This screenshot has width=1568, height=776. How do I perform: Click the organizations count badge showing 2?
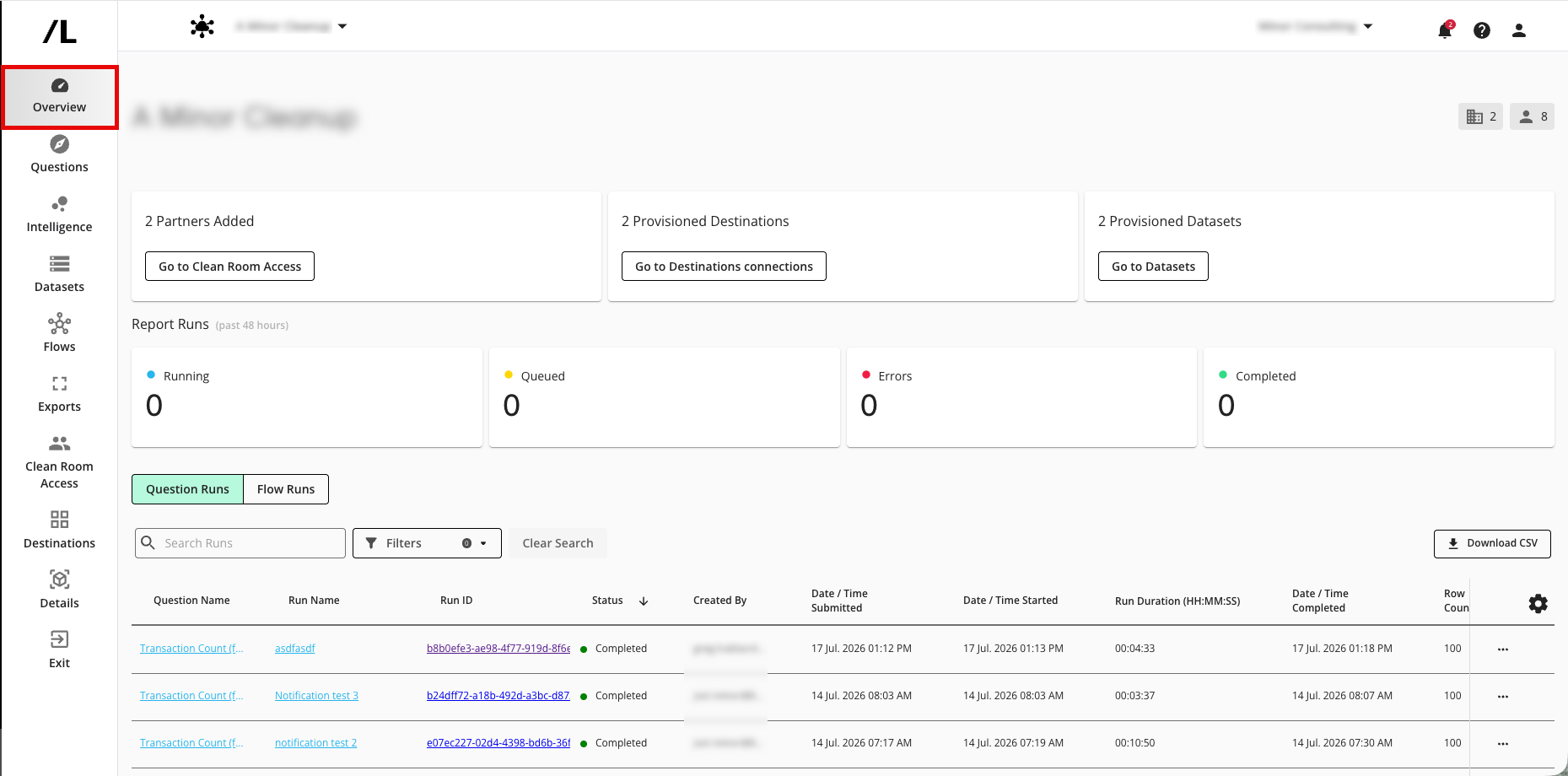[1480, 116]
